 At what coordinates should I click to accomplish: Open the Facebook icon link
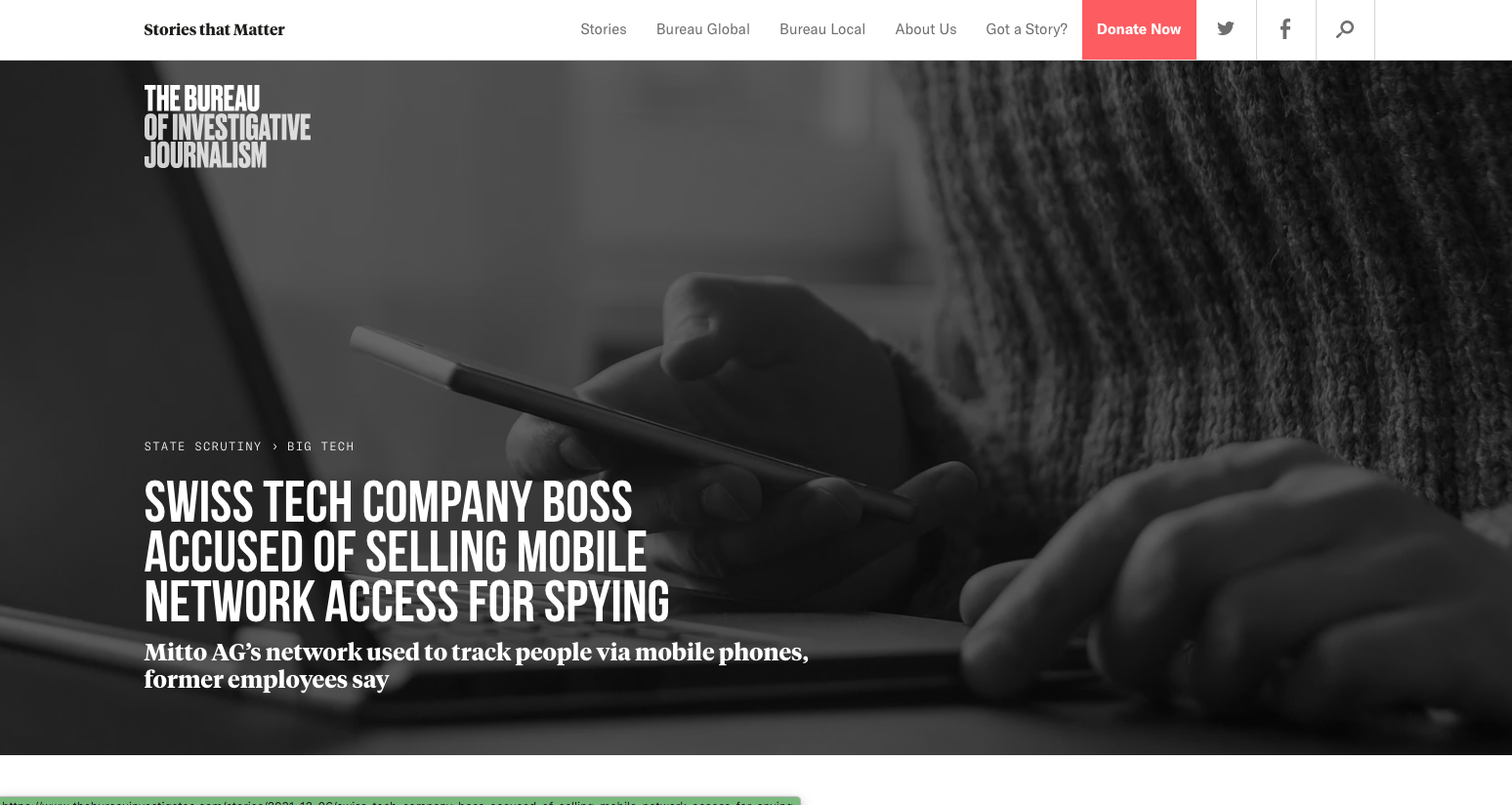pyautogui.click(x=1285, y=29)
